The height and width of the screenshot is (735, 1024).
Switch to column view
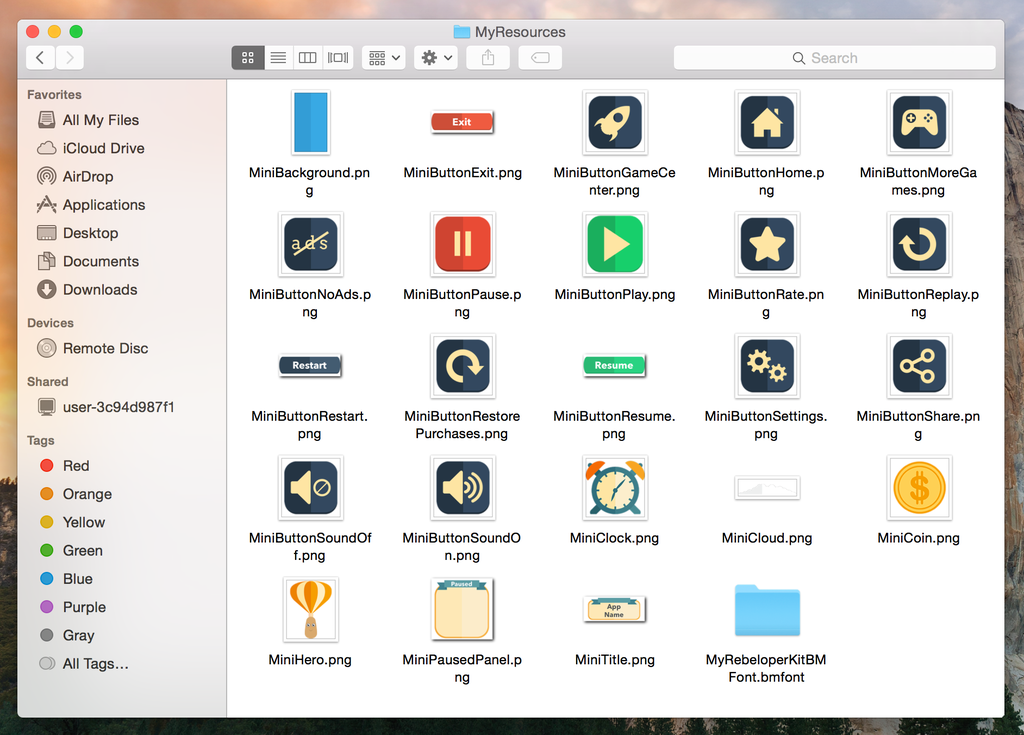tap(308, 57)
